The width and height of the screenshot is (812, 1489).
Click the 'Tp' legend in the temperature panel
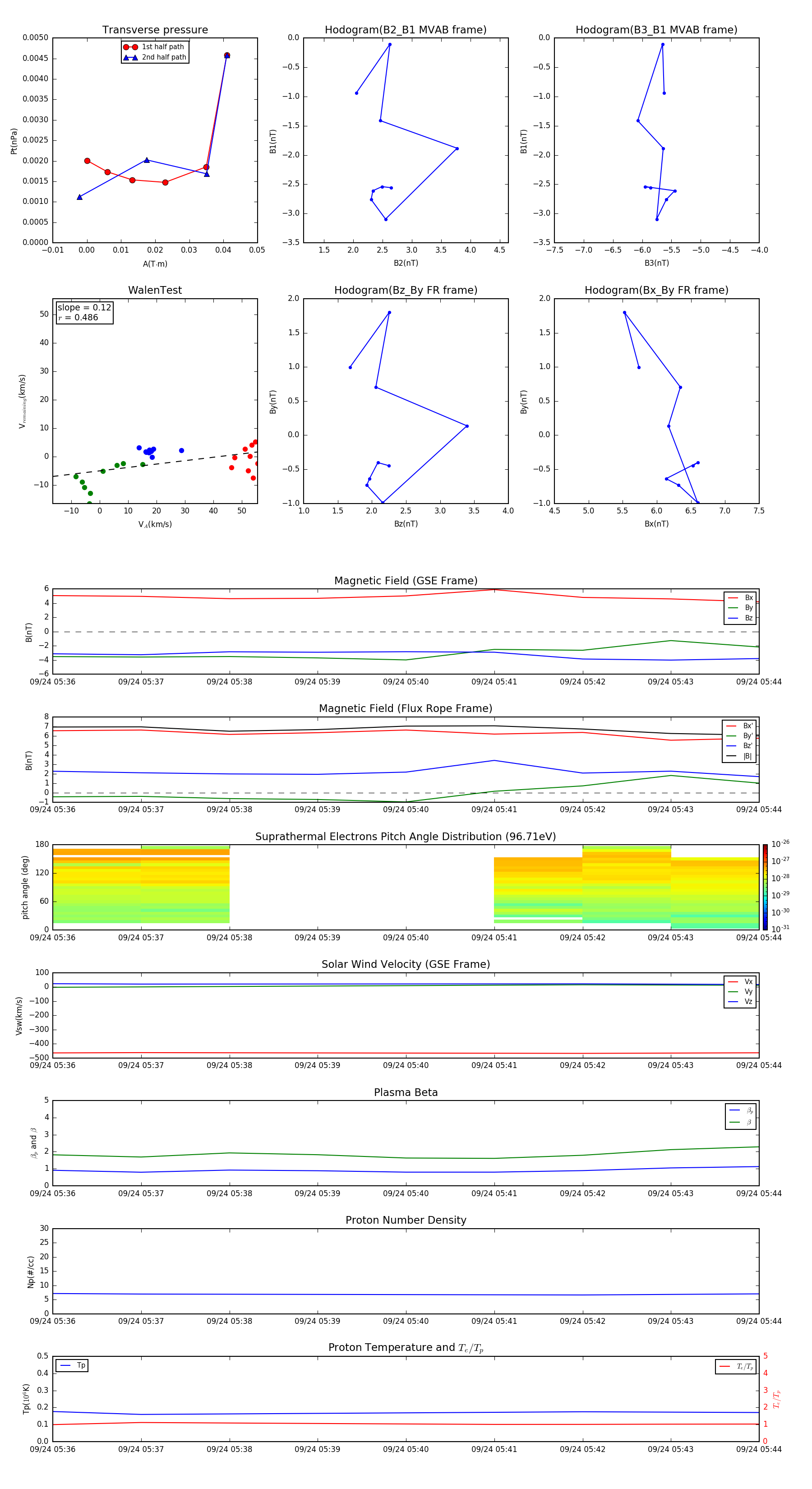click(72, 1365)
